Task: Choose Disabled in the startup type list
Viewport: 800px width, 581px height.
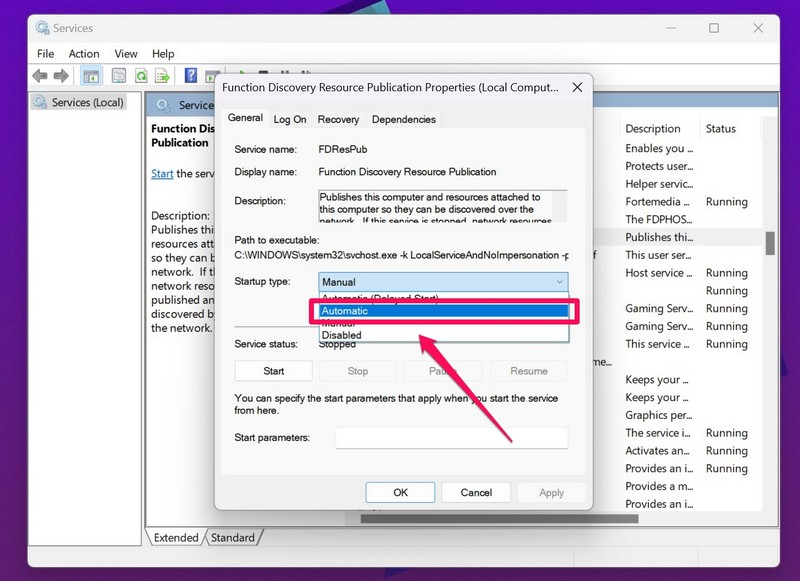Action: 444,335
